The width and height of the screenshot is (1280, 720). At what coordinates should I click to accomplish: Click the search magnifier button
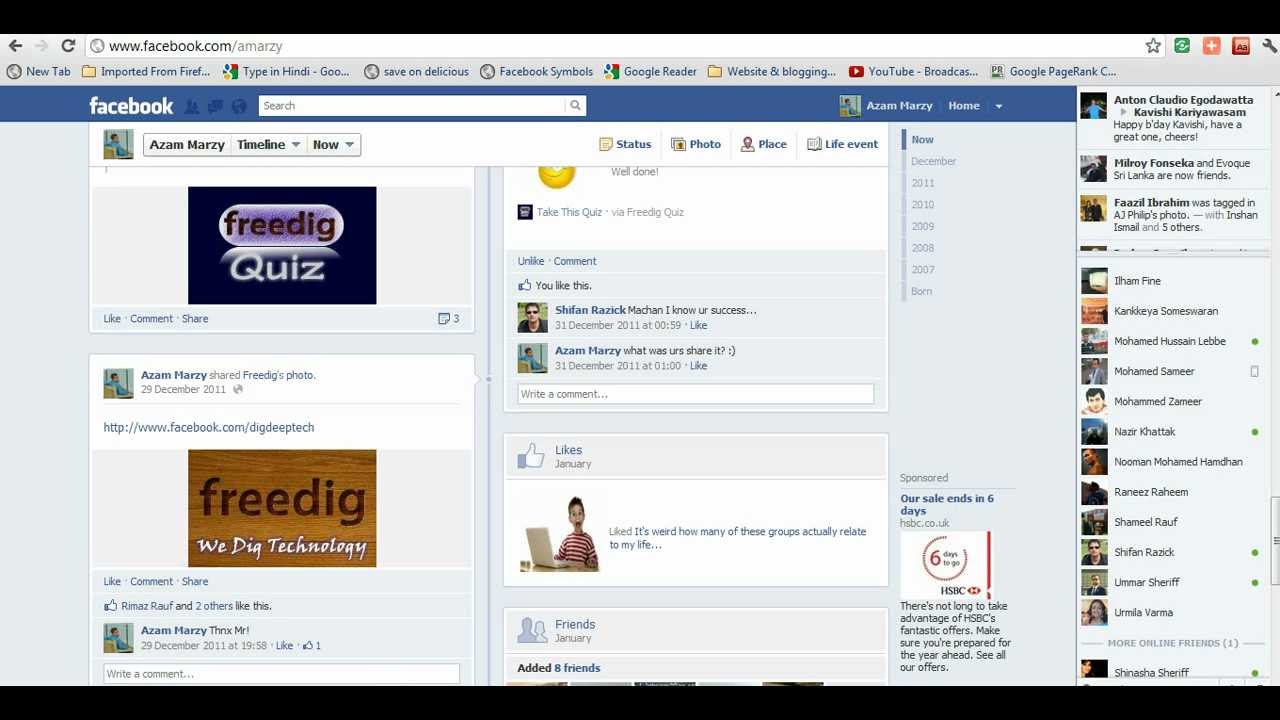point(575,106)
